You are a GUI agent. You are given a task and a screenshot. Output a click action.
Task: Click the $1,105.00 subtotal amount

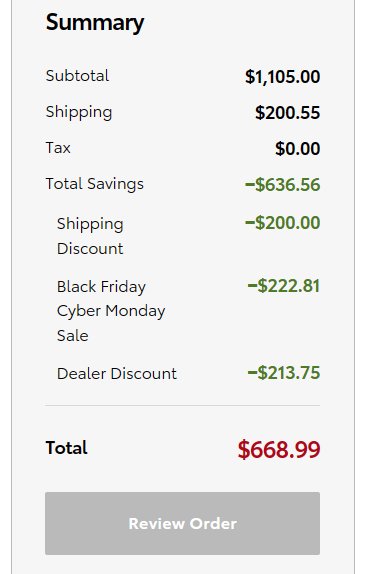283,77
